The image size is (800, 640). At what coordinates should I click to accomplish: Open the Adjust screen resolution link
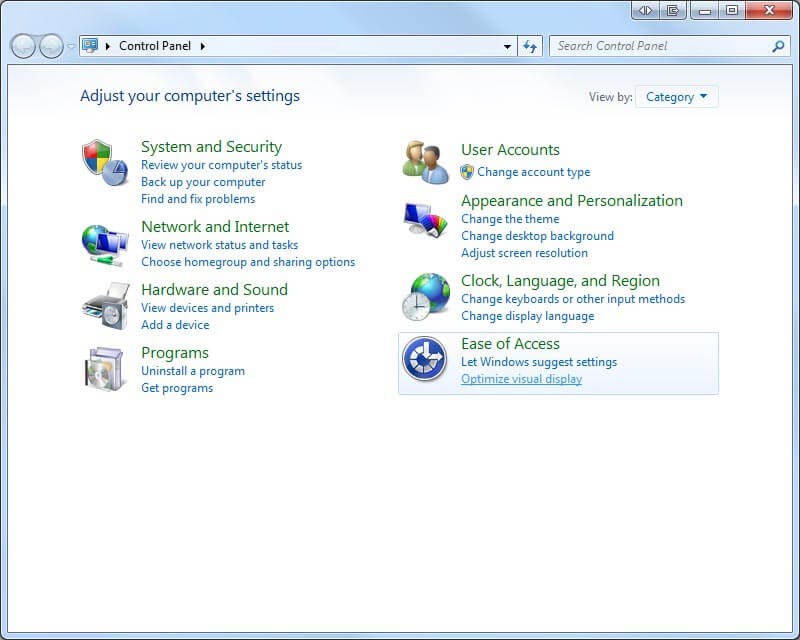(x=524, y=253)
